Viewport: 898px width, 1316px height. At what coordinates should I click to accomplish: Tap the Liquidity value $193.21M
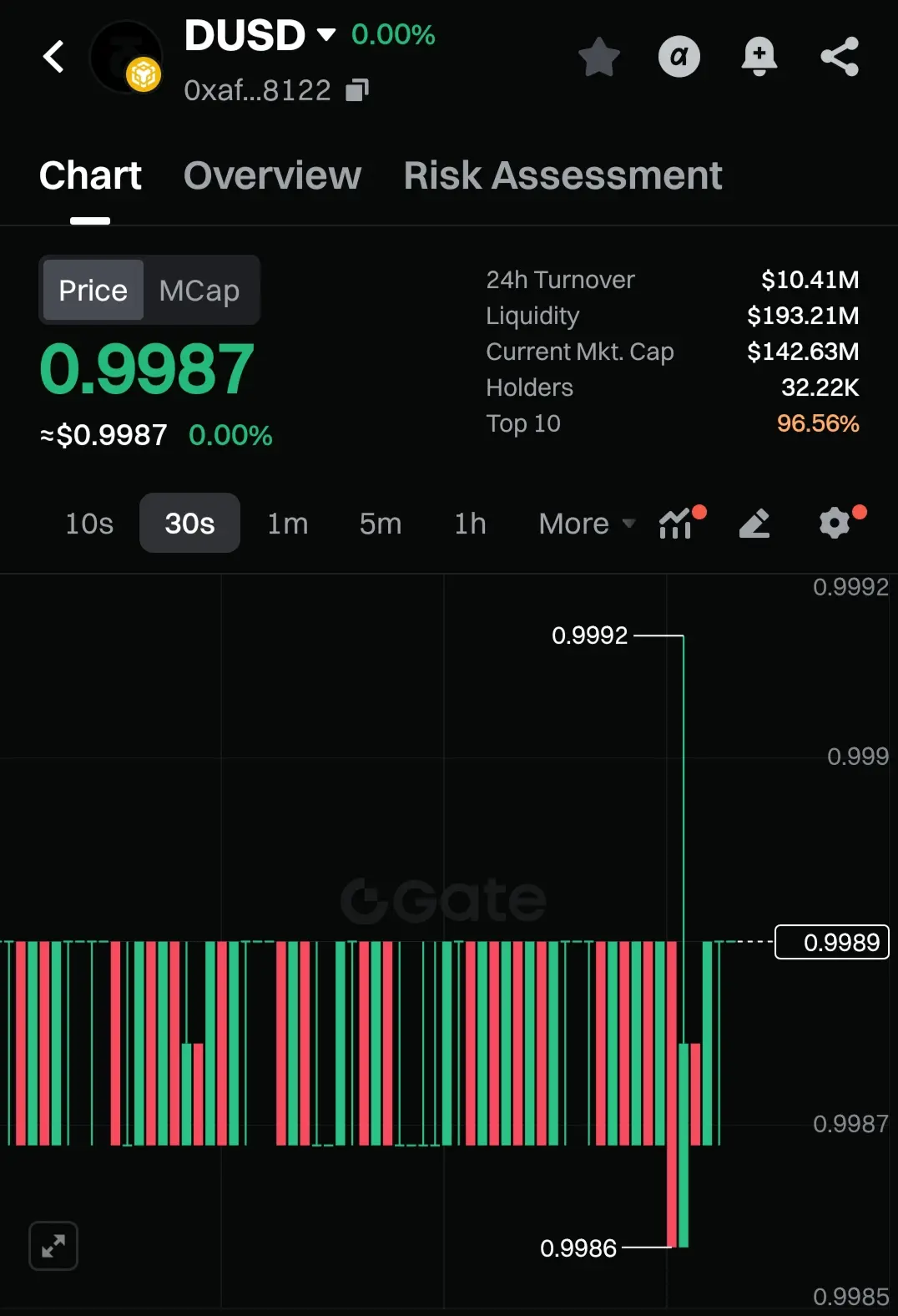click(x=803, y=316)
